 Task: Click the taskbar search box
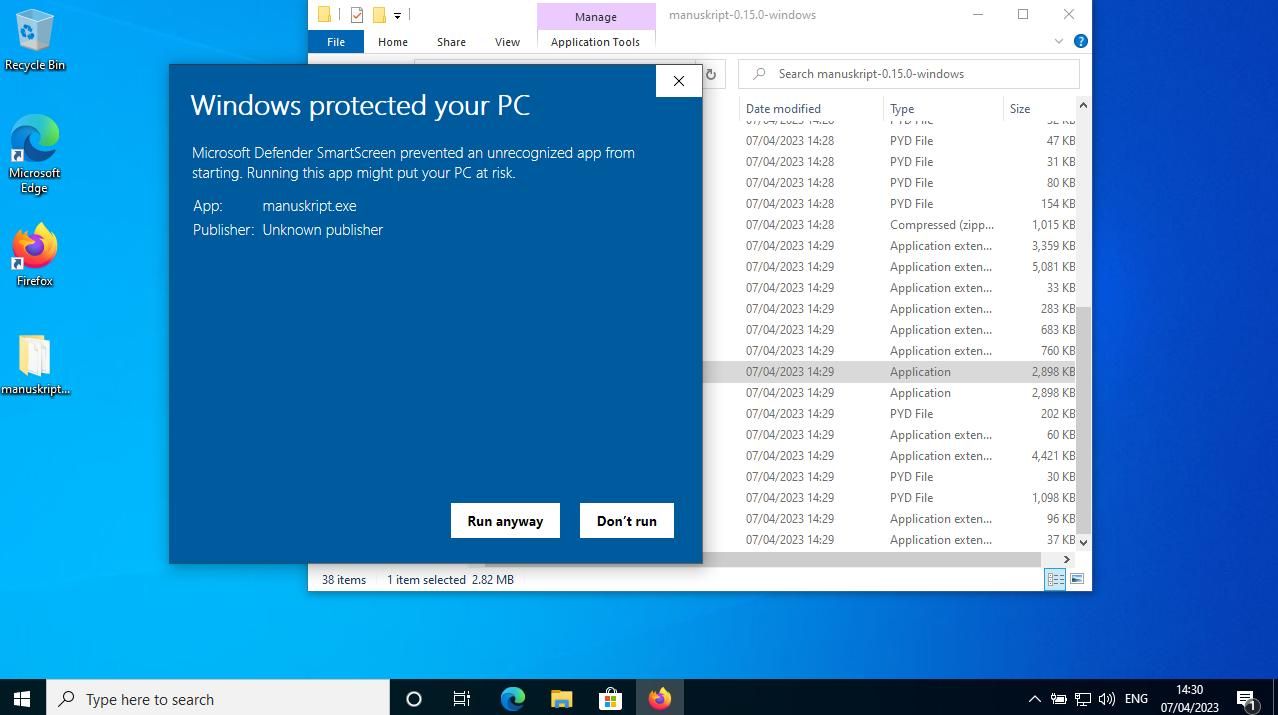click(218, 699)
